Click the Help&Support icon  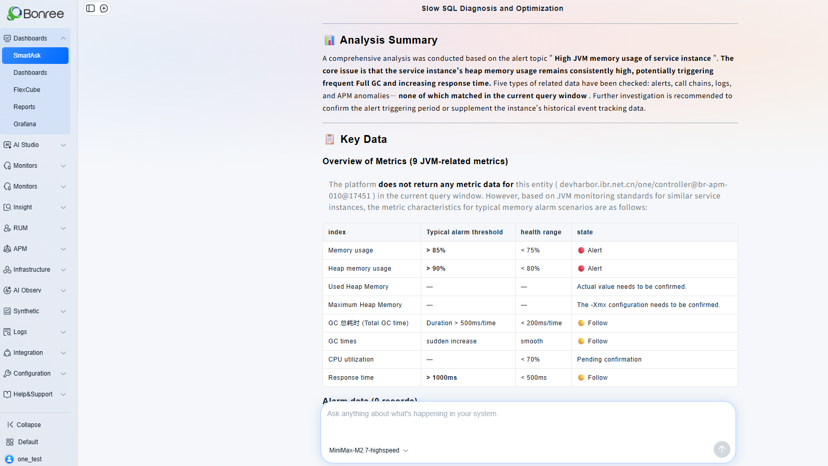(x=7, y=394)
